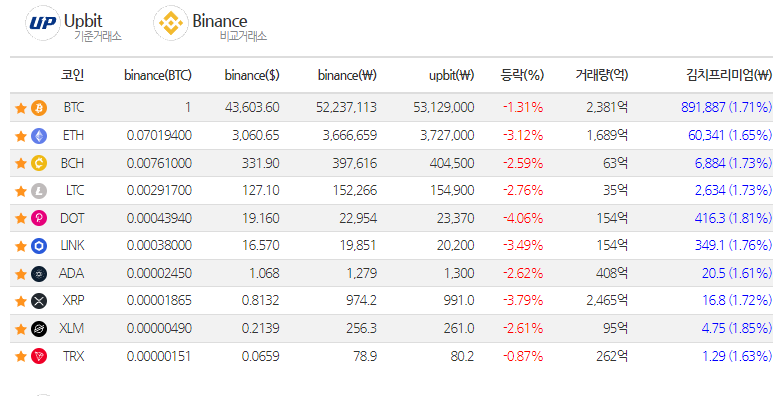Sort by 등락(%) column header
Image resolution: width=783 pixels, height=396 pixels.
522,75
